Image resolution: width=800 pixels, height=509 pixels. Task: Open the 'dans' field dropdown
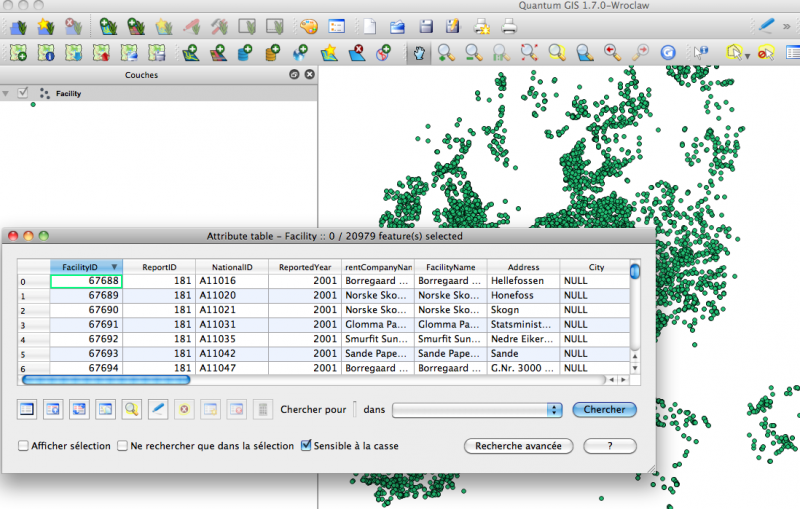(x=477, y=409)
